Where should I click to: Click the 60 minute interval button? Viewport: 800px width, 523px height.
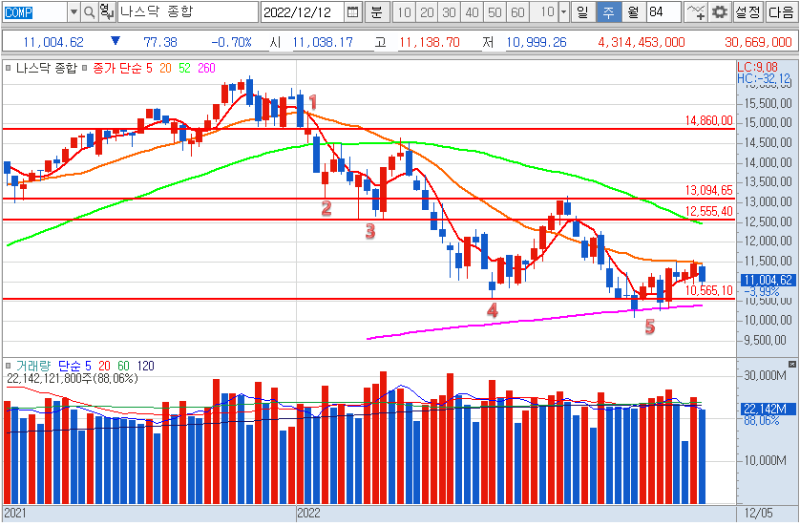point(517,12)
